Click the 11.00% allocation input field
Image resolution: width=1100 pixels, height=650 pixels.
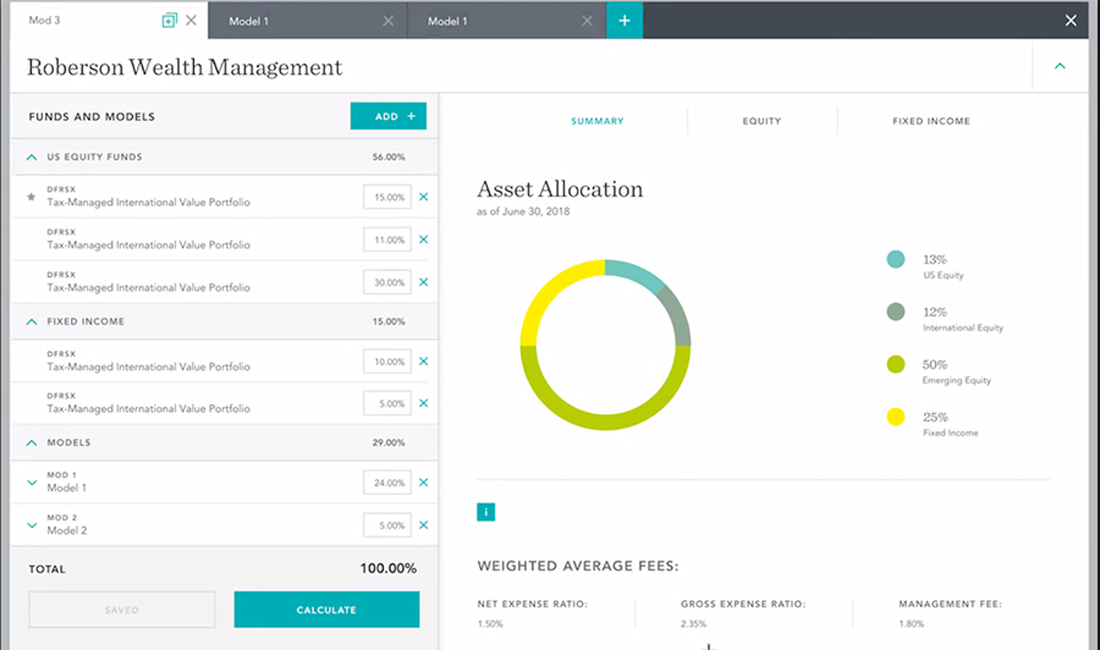pyautogui.click(x=387, y=240)
